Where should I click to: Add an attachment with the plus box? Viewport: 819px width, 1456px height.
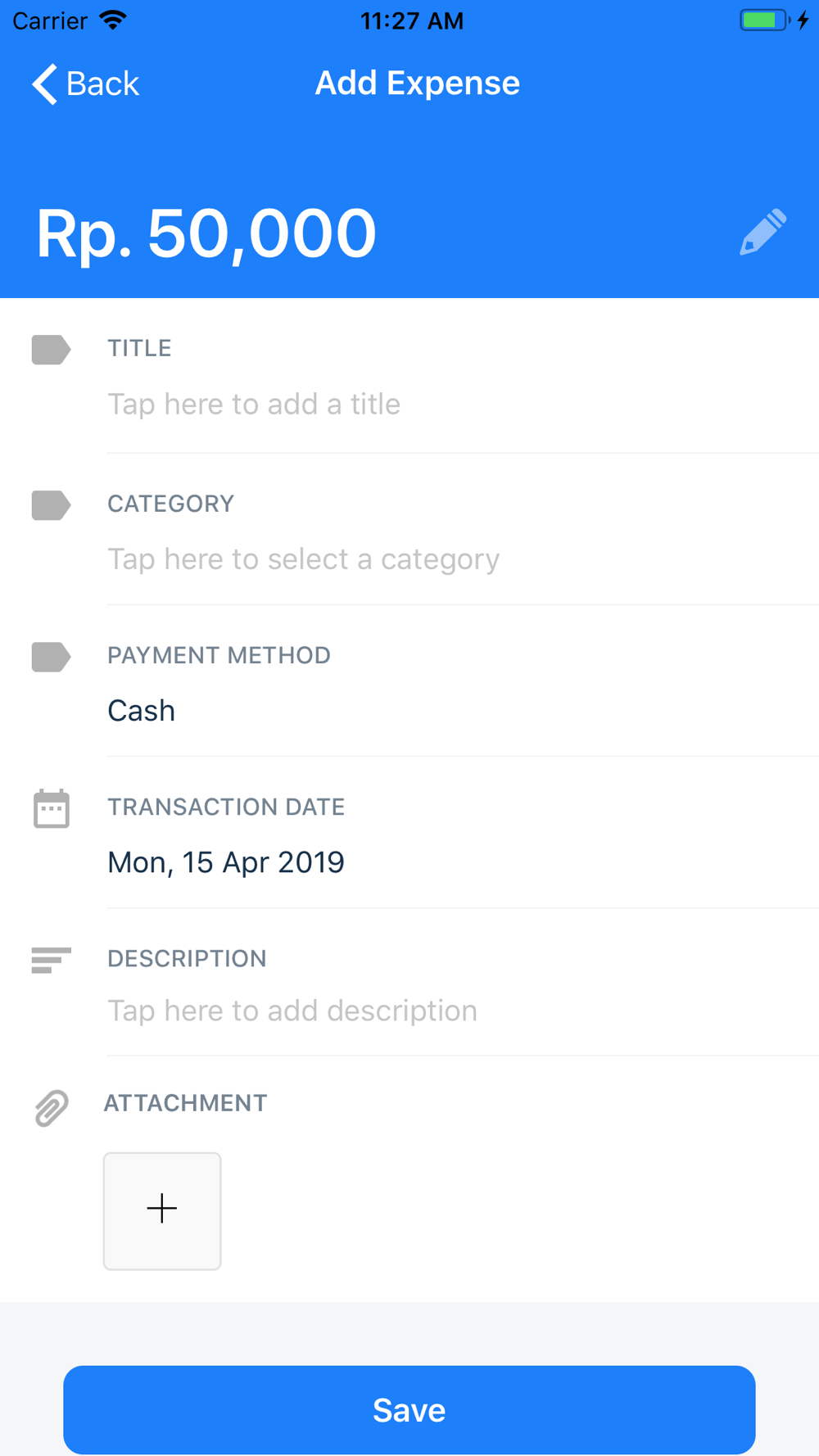[x=162, y=1211]
